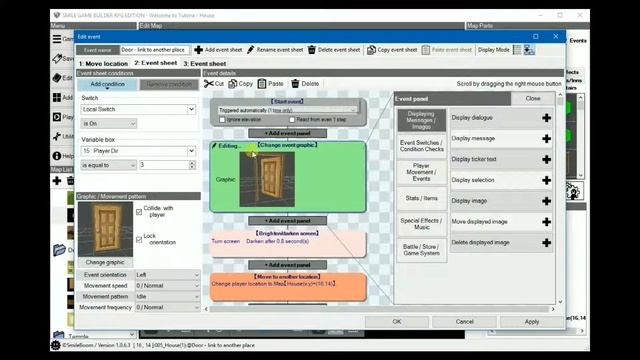Click the Paste clipboard icon in Event details
The width and height of the screenshot is (640, 360).
262,84
